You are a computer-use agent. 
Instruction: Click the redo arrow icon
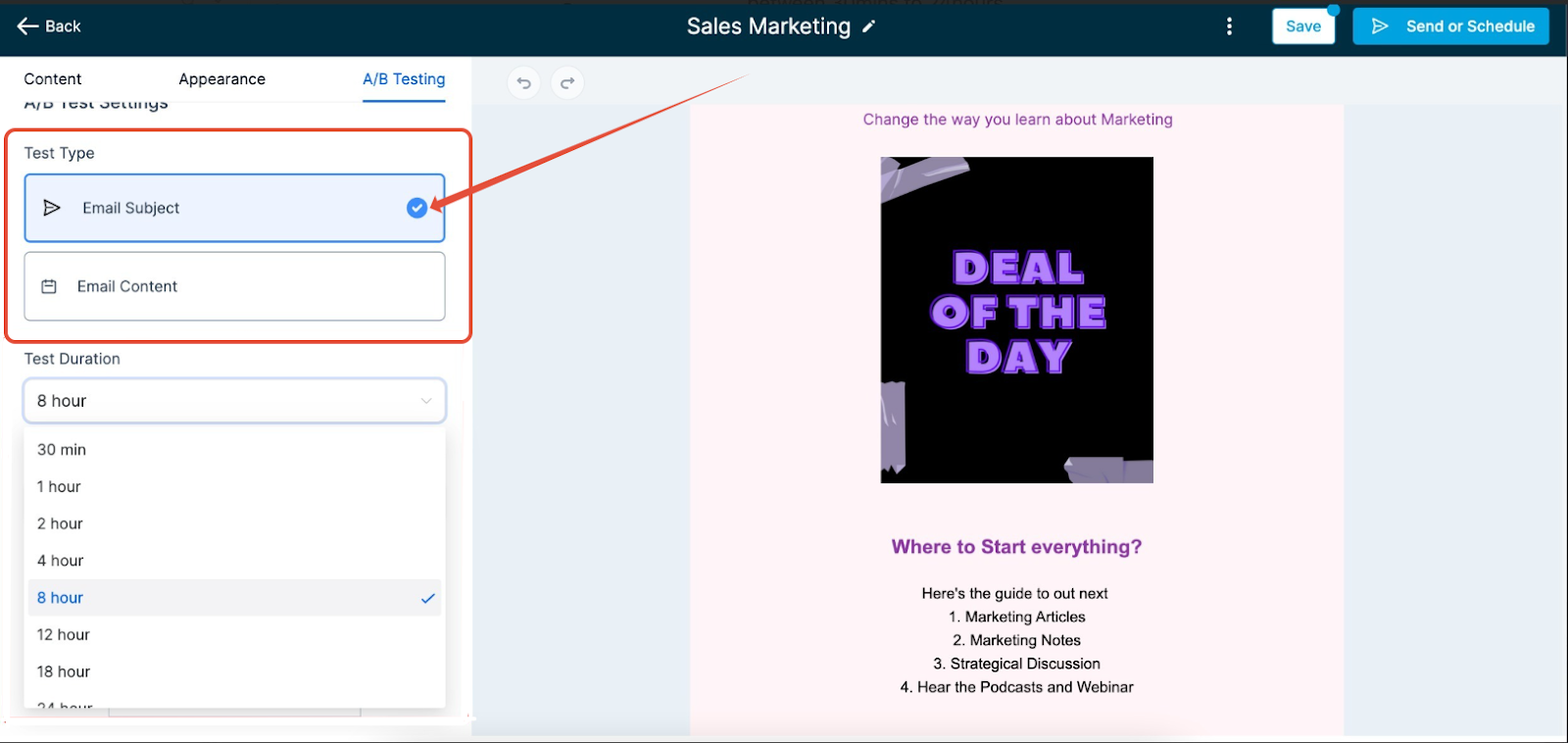pos(567,83)
